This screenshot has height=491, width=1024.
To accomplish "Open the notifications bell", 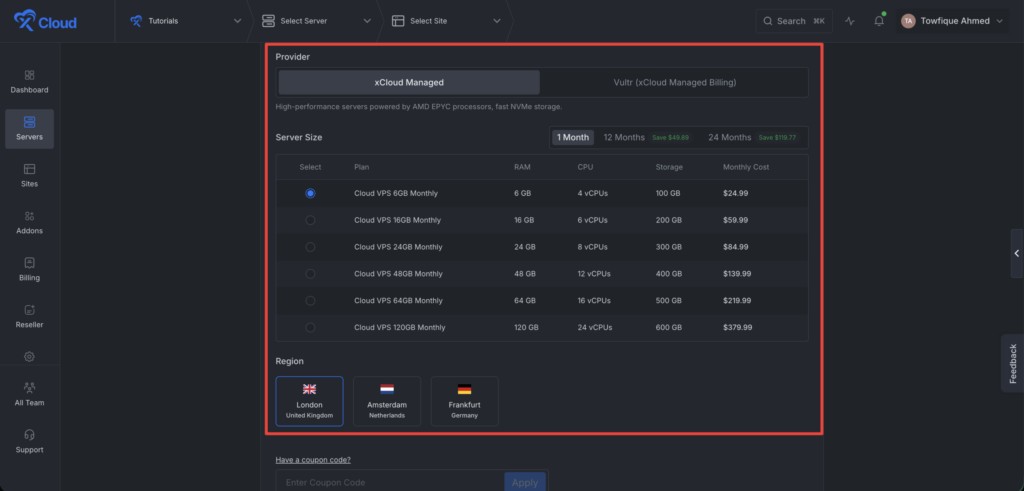I will click(879, 21).
